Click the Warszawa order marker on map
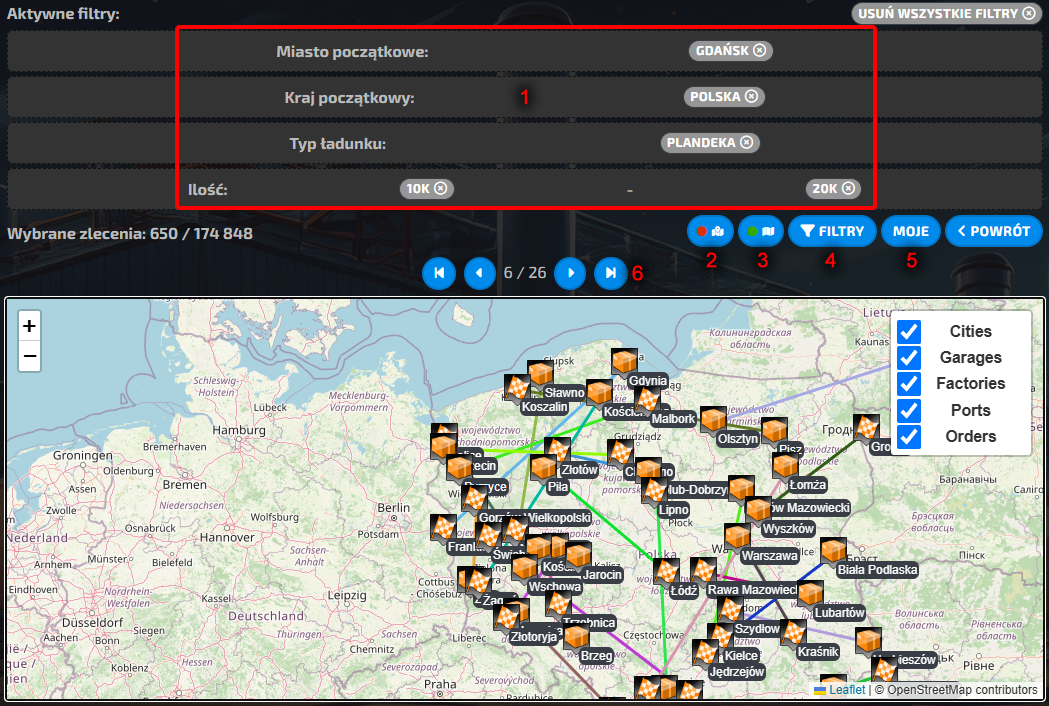The width and height of the screenshot is (1049, 706). [x=737, y=537]
